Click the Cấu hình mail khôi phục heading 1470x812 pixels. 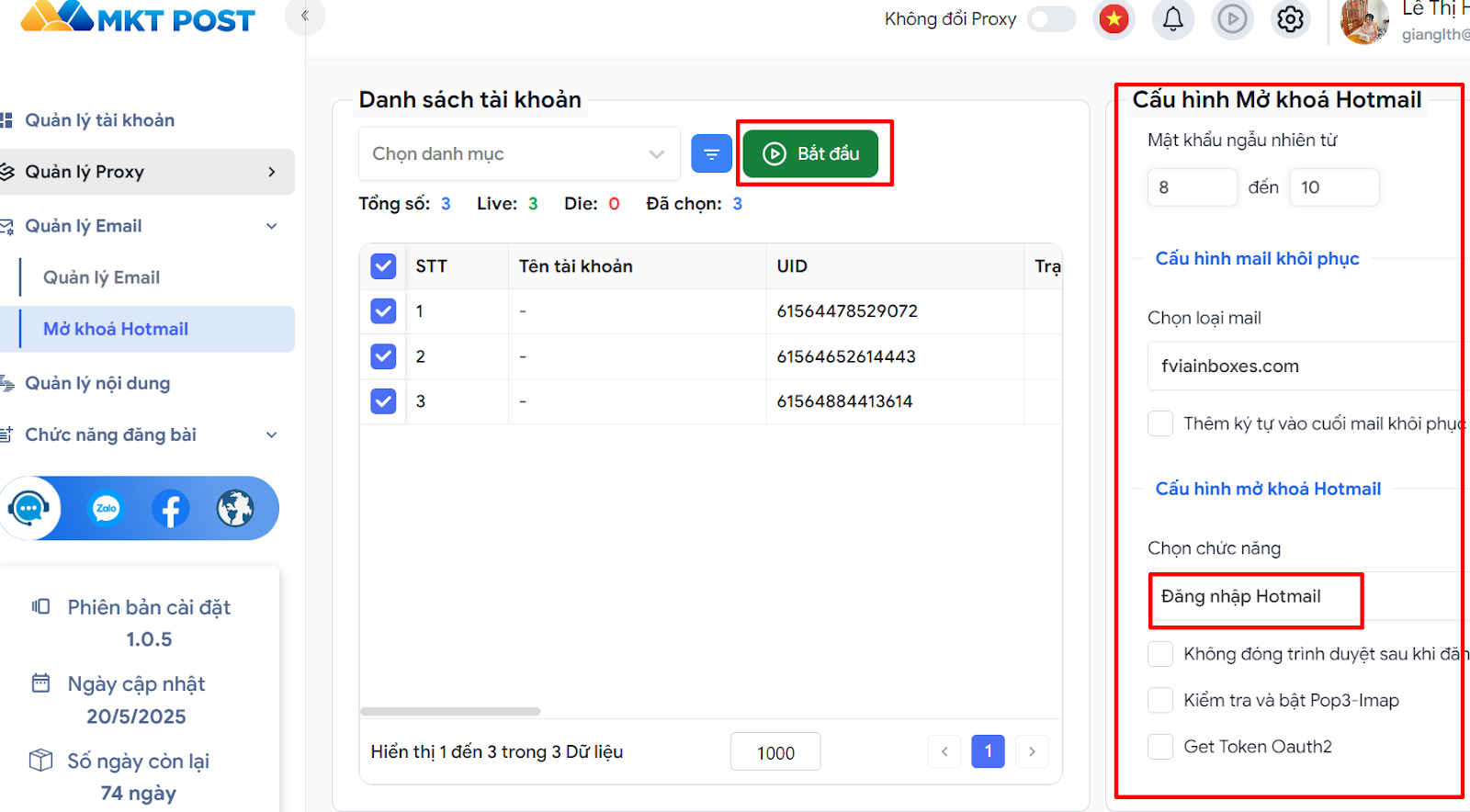(1257, 259)
